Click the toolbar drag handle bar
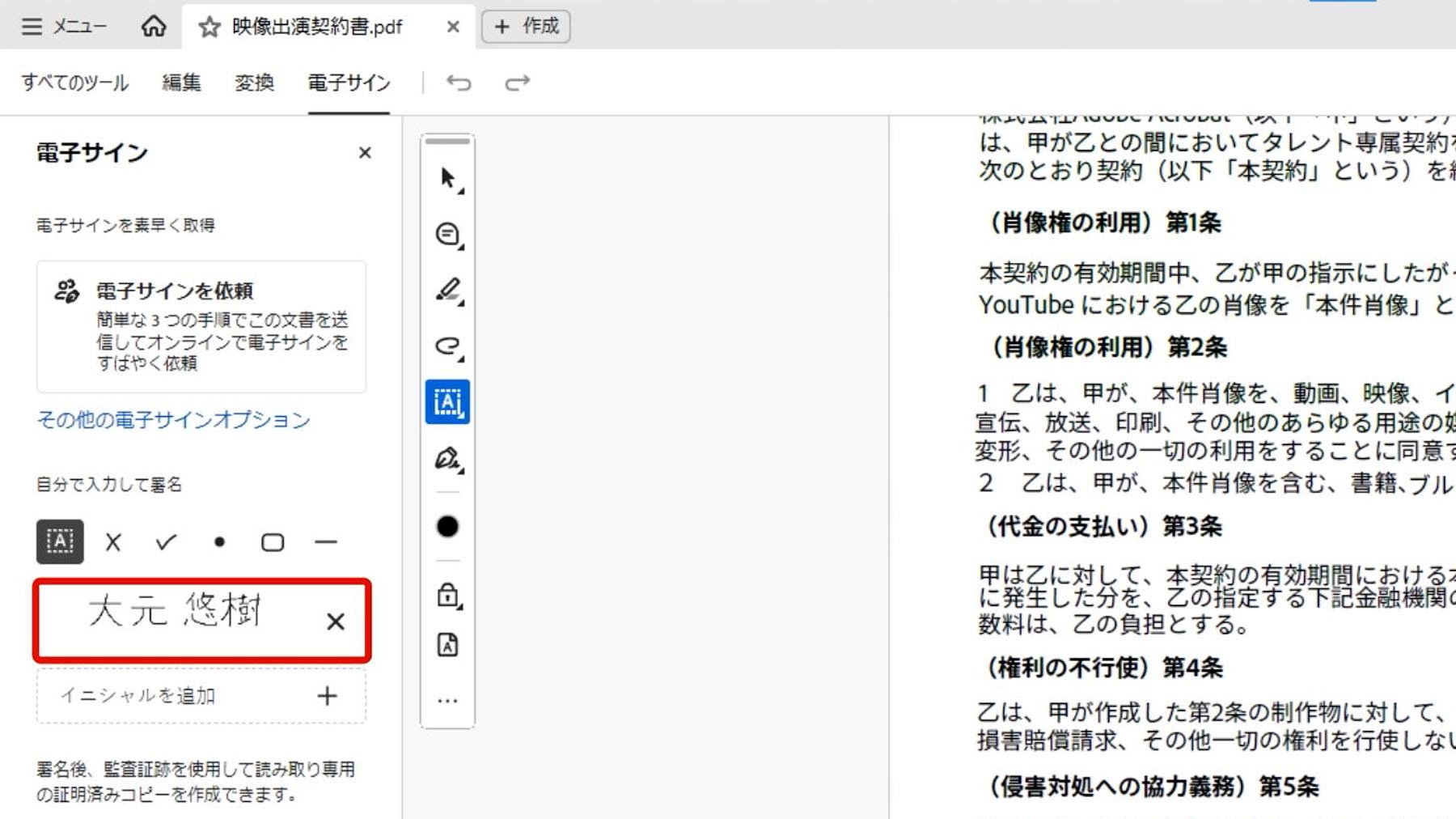Image resolution: width=1456 pixels, height=819 pixels. tap(447, 142)
